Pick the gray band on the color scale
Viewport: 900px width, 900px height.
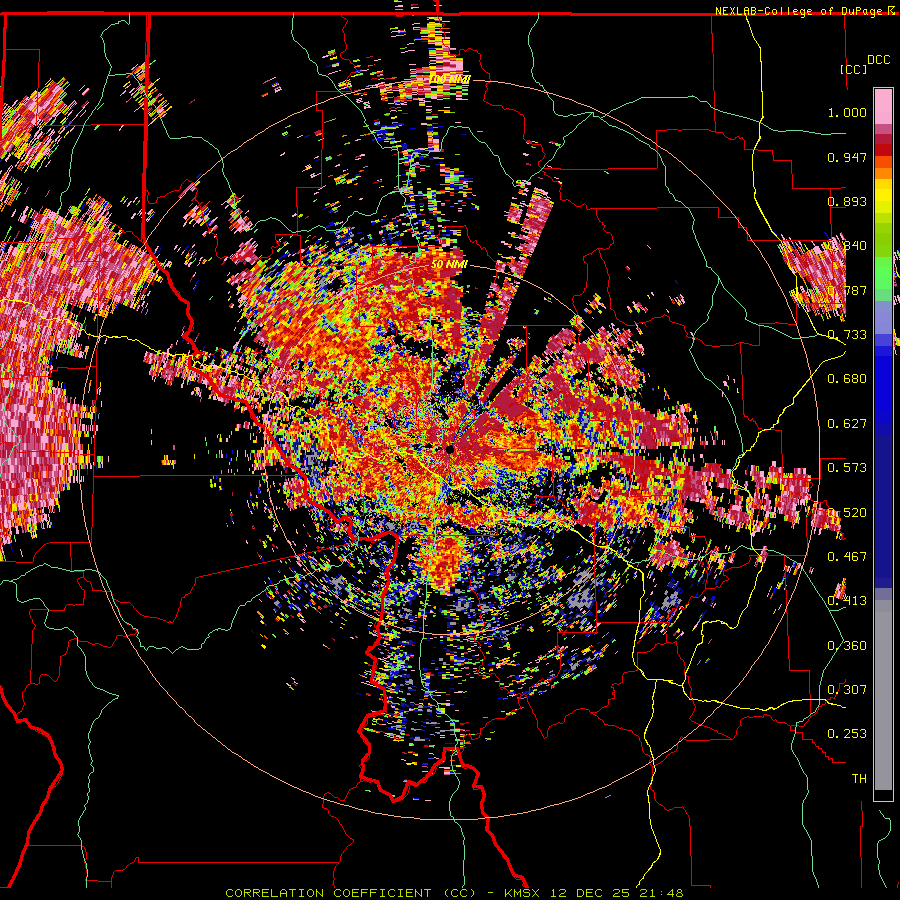(x=883, y=695)
